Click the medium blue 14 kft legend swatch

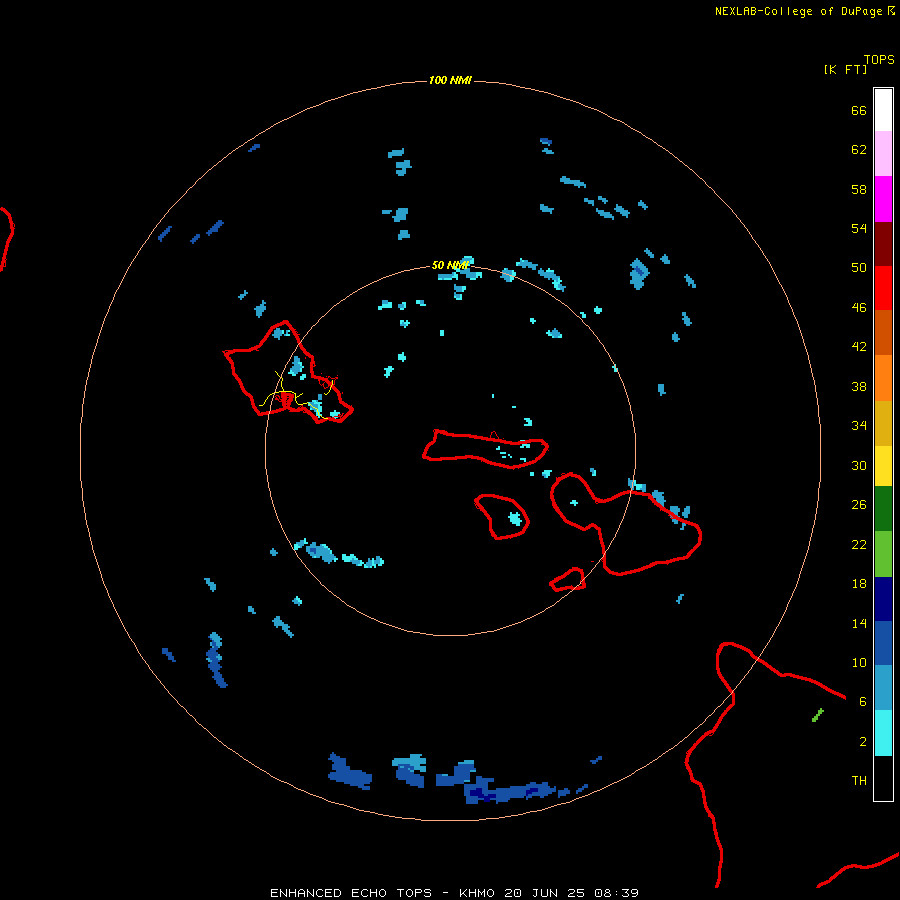(x=883, y=643)
